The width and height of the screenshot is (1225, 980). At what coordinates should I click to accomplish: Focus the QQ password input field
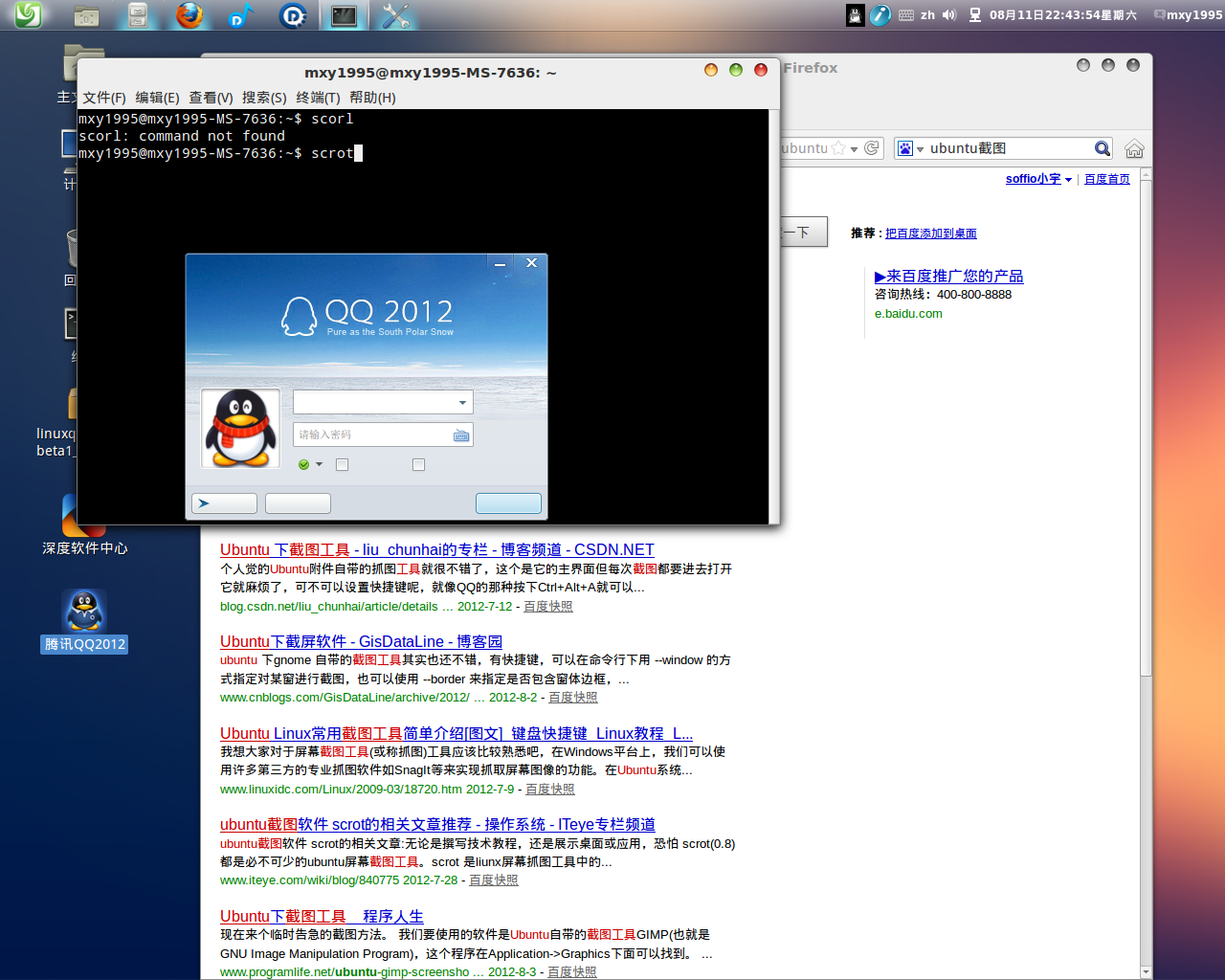(383, 435)
